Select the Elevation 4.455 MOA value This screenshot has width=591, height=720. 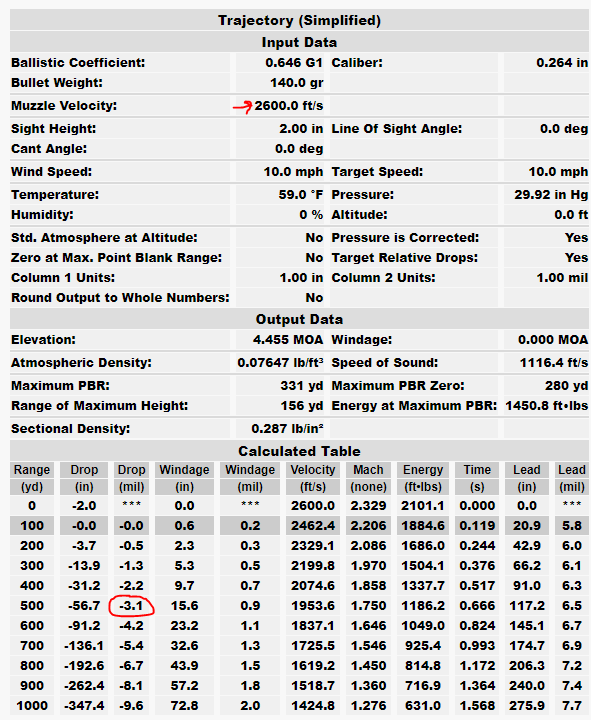288,340
